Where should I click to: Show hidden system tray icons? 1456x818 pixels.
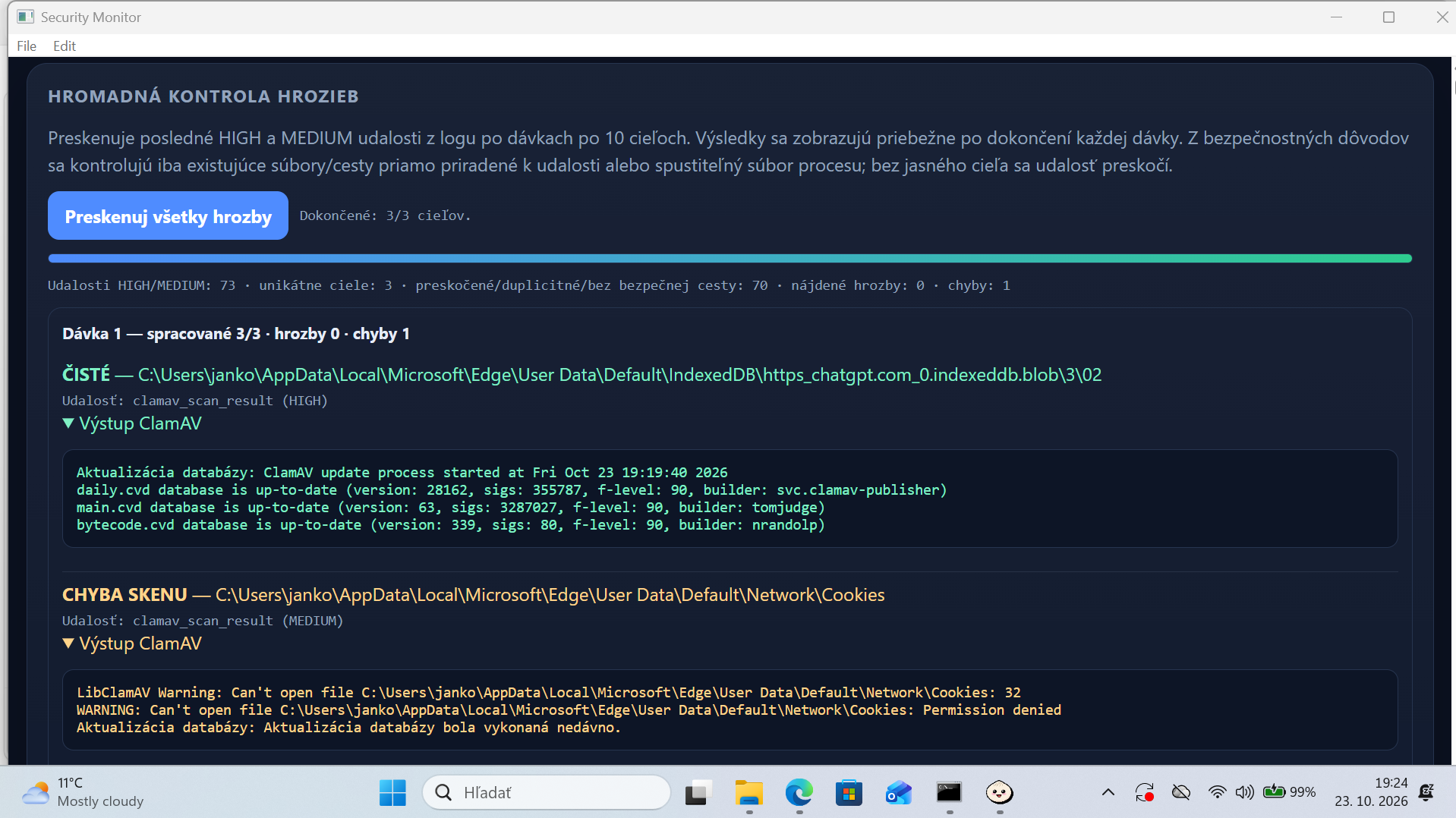pyautogui.click(x=1108, y=793)
